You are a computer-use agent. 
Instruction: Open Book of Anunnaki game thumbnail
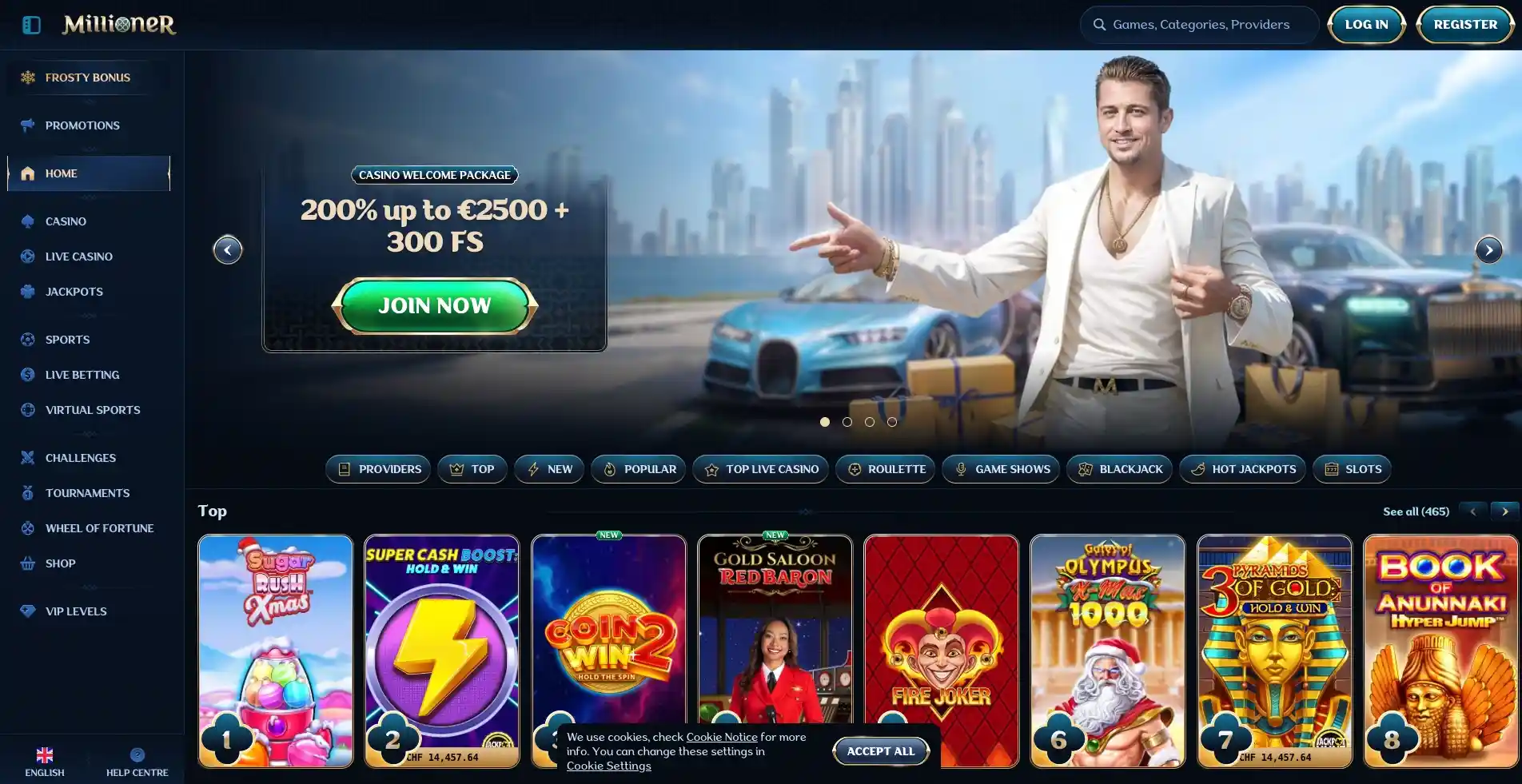click(1440, 651)
